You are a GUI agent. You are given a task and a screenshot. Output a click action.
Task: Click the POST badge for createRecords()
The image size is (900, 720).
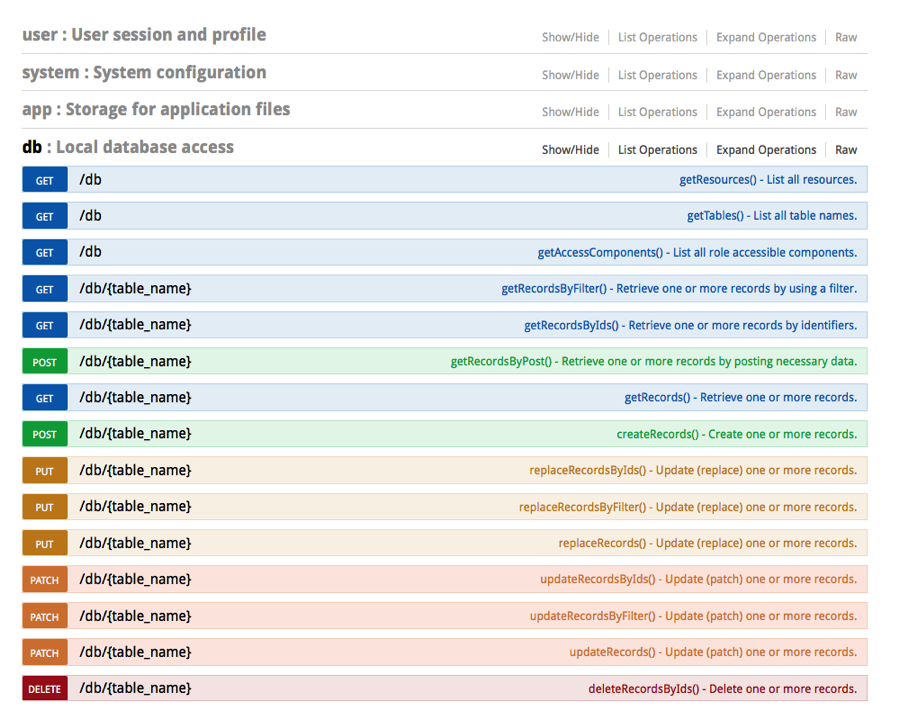pyautogui.click(x=44, y=434)
